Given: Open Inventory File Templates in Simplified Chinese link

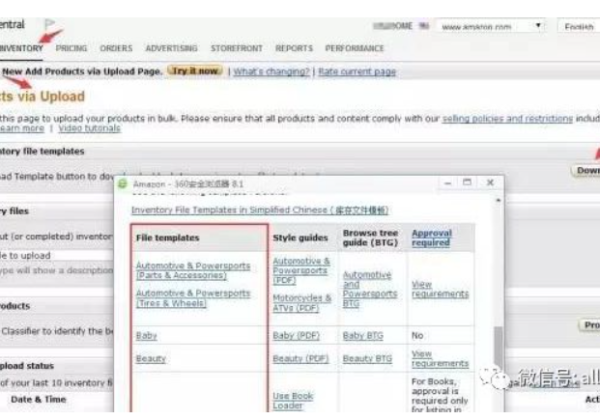Looking at the screenshot, I should click(x=260, y=210).
